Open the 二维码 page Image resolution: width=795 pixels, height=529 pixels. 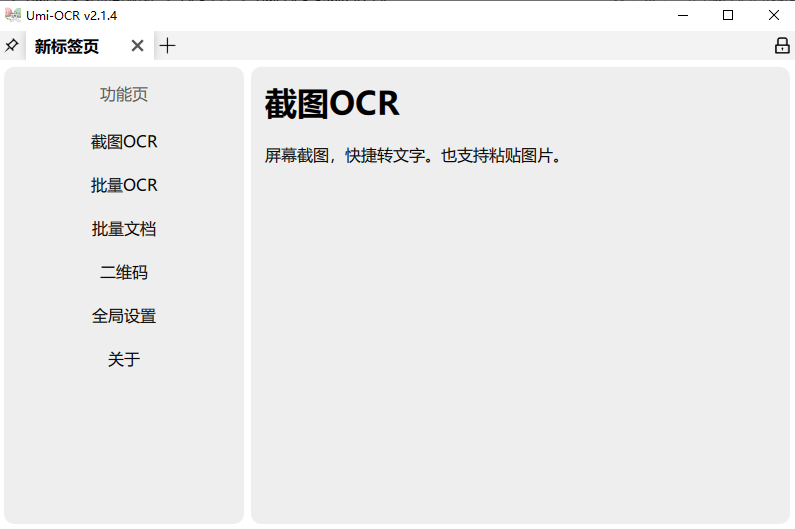tap(124, 273)
